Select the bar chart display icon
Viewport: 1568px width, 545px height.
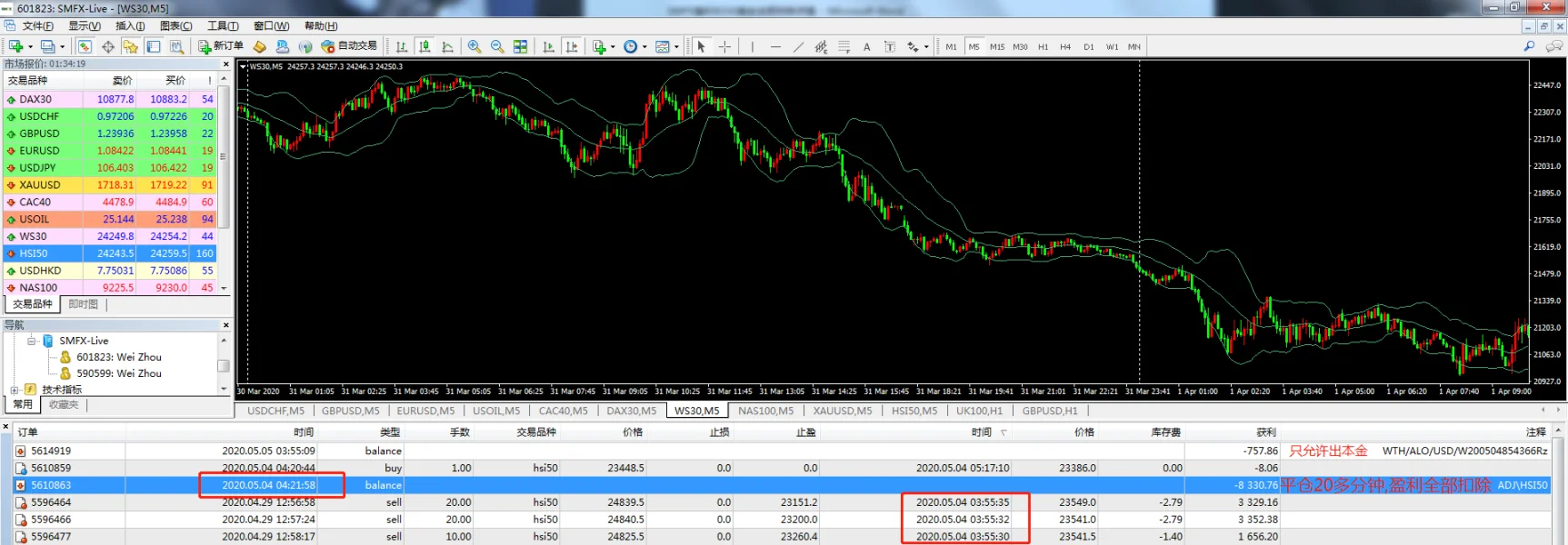point(402,46)
